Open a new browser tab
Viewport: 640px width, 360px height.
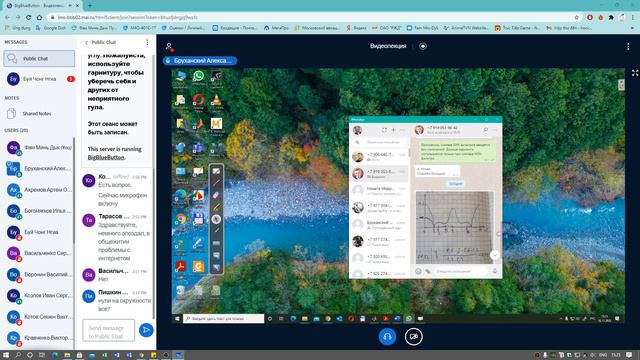point(90,6)
